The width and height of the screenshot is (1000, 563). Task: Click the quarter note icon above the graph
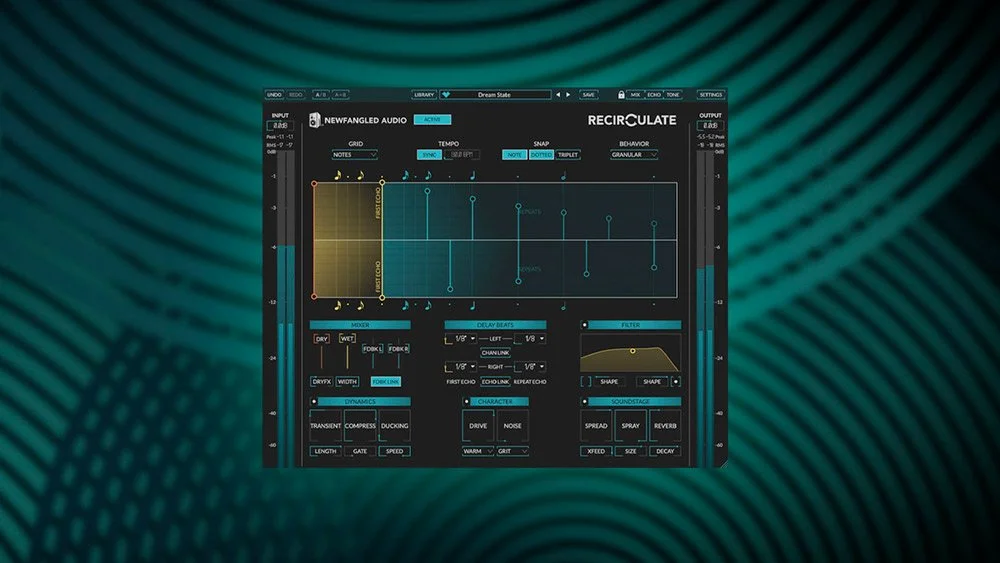point(473,175)
